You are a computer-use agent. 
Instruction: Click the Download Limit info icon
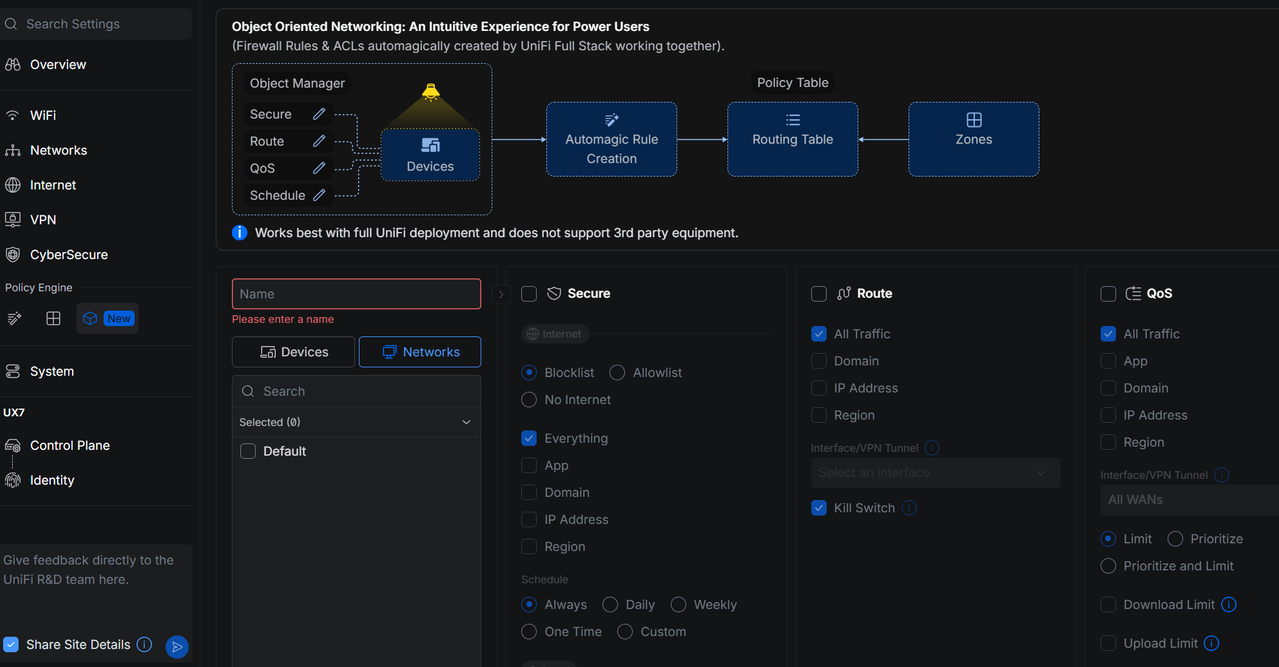[1229, 605]
